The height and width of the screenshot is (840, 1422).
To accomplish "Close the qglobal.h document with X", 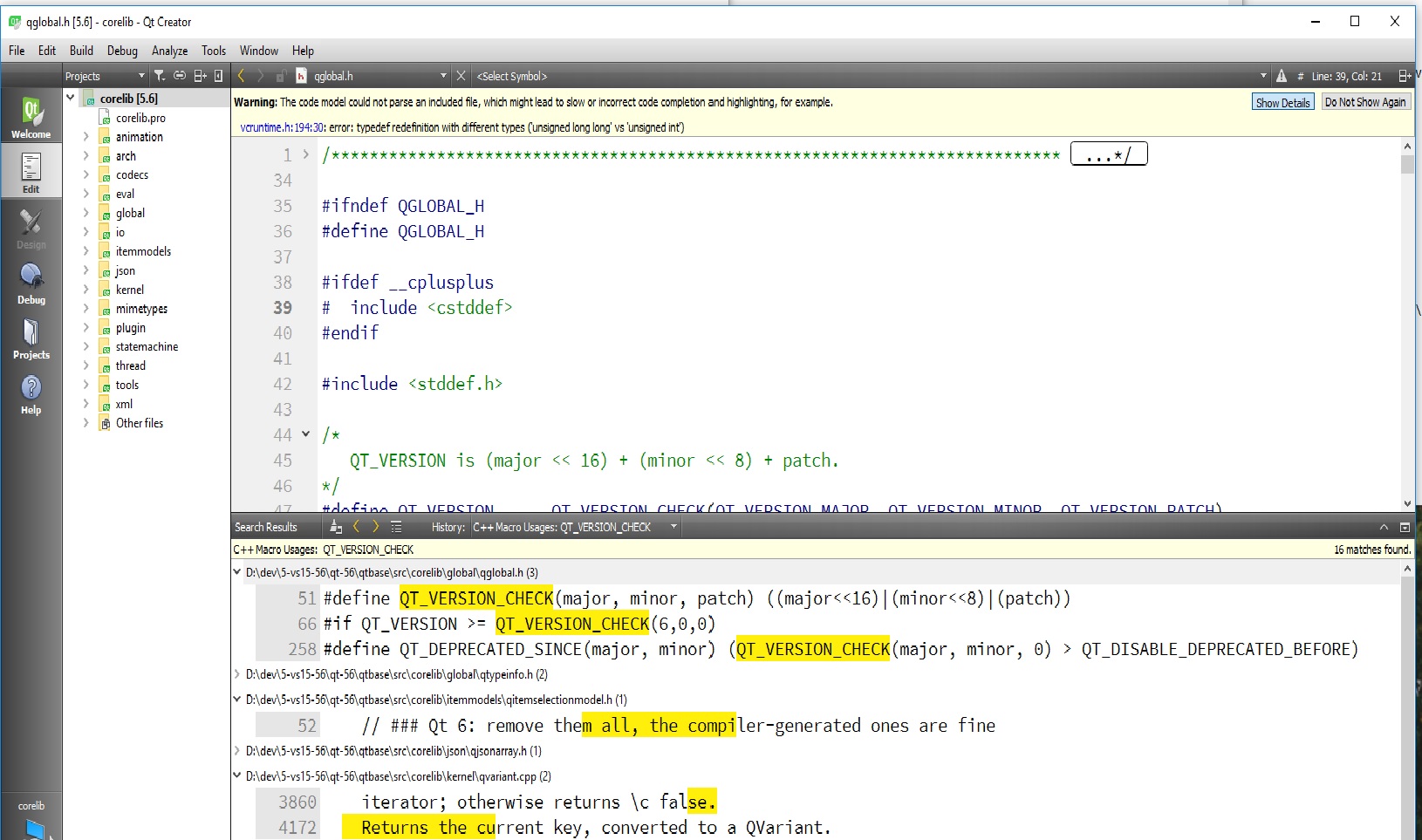I will (x=461, y=76).
